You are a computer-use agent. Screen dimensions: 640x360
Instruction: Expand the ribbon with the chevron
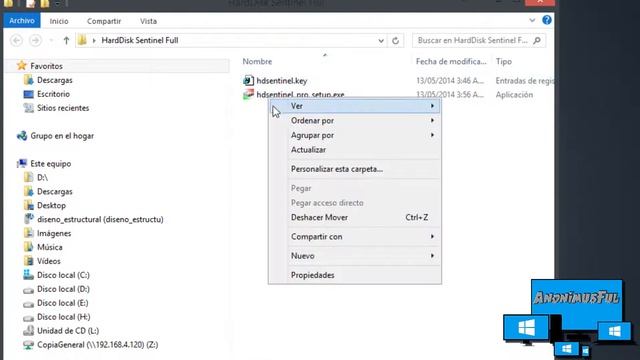click(x=532, y=20)
